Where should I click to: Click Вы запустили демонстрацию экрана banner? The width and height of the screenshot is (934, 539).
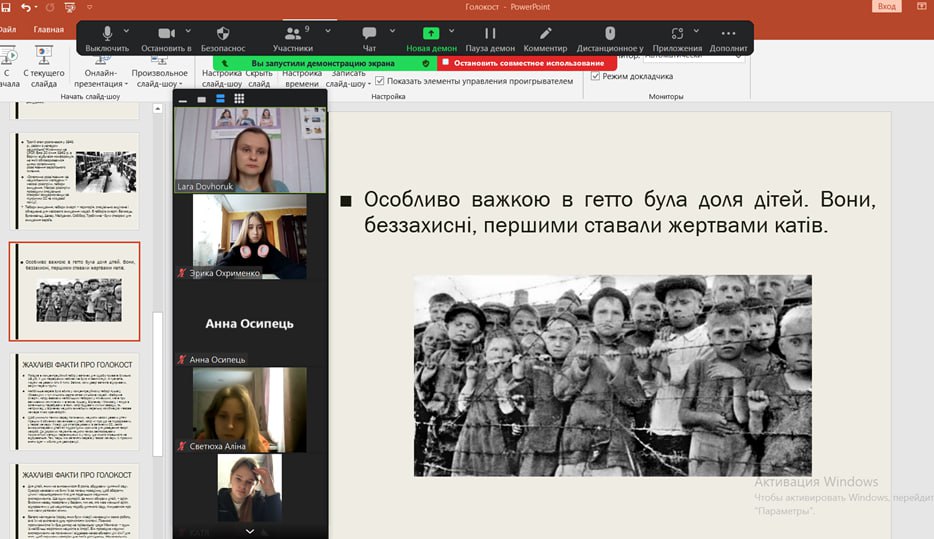tap(323, 63)
